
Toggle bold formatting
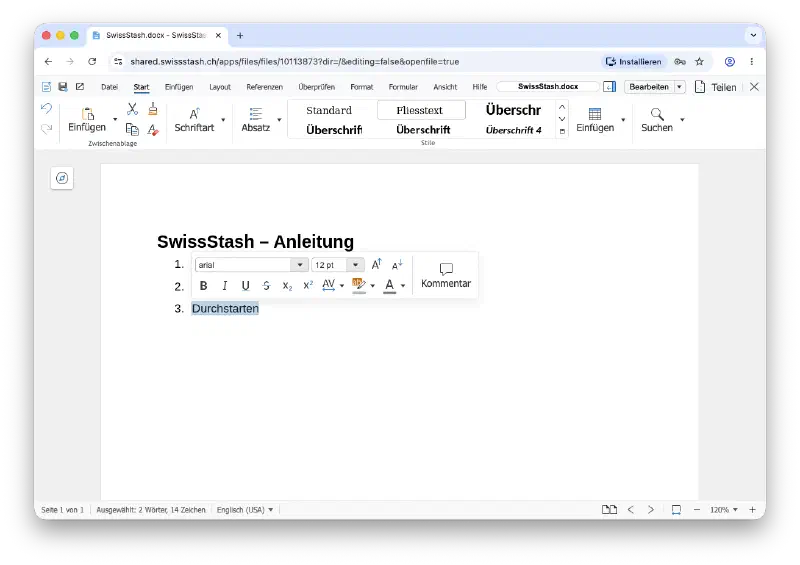[204, 286]
